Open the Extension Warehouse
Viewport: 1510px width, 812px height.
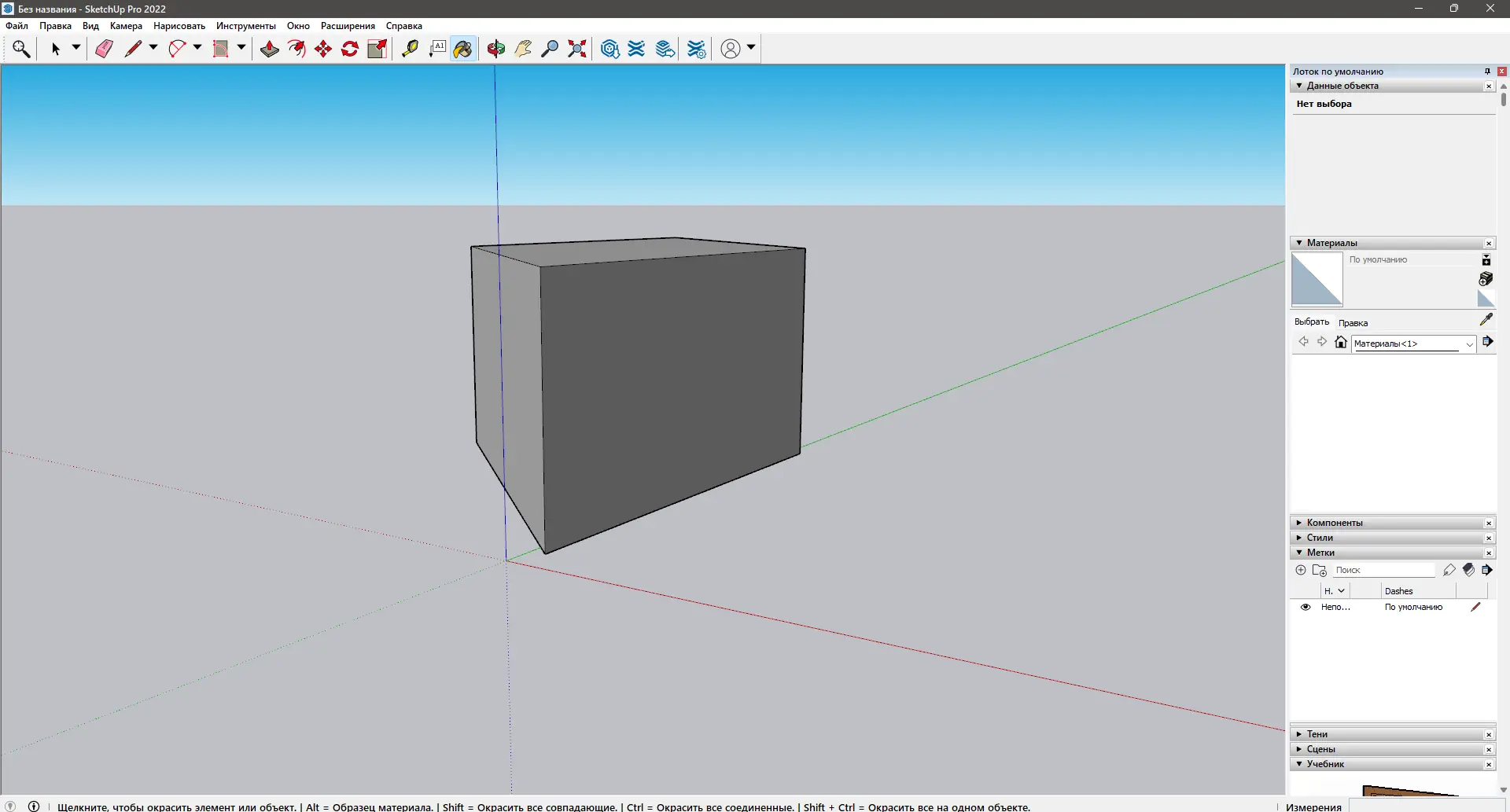(637, 49)
